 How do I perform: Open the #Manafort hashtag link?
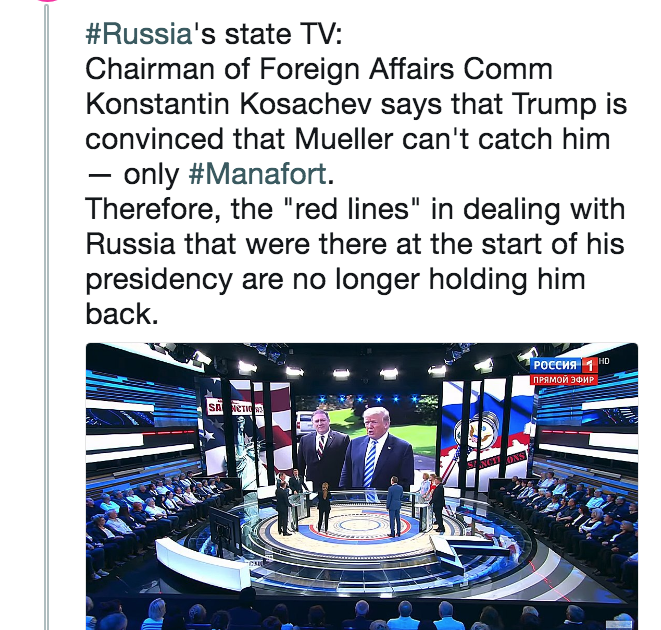[x=257, y=174]
